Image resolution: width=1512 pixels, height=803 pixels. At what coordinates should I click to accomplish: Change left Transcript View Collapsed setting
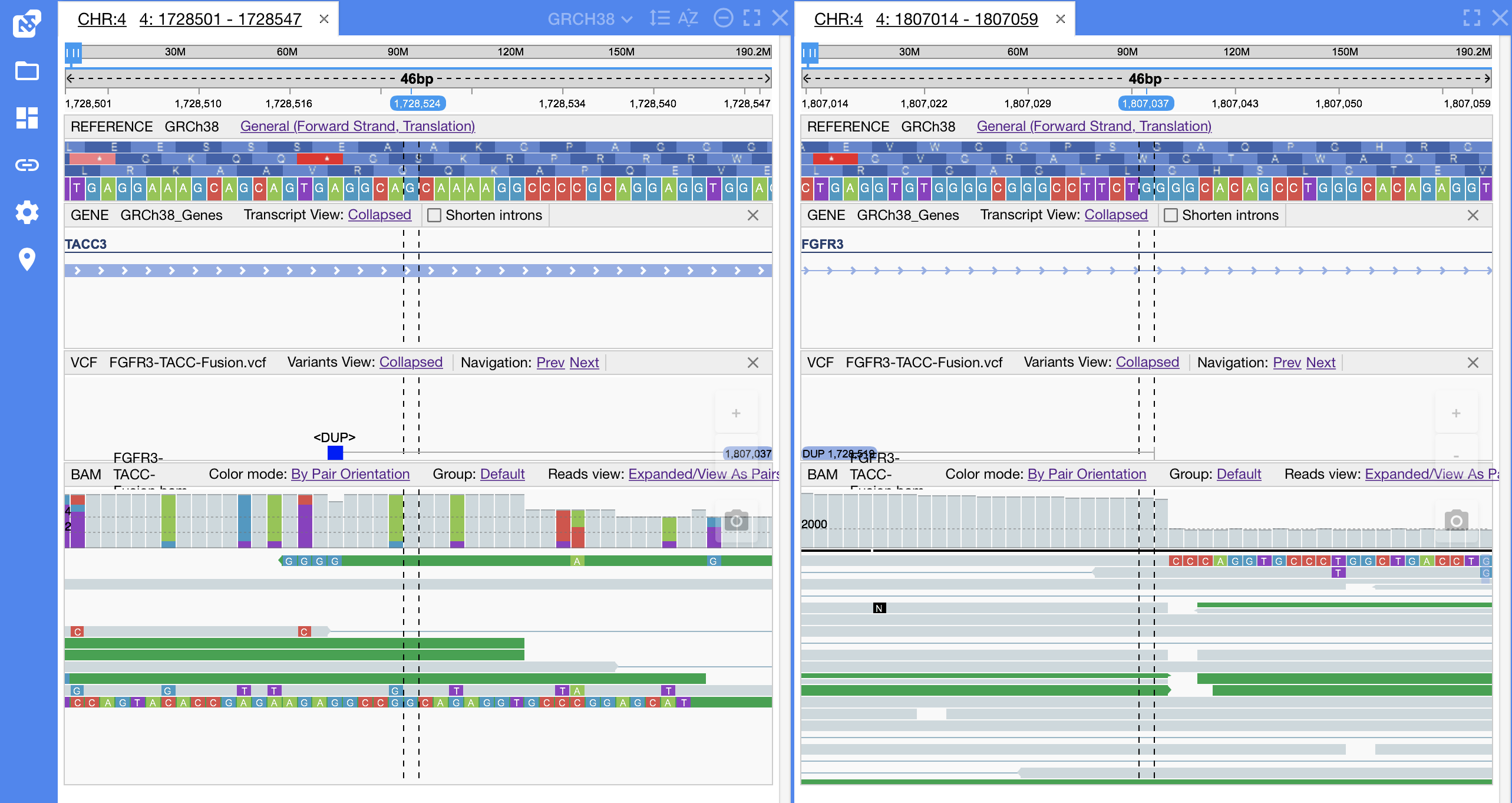[379, 215]
